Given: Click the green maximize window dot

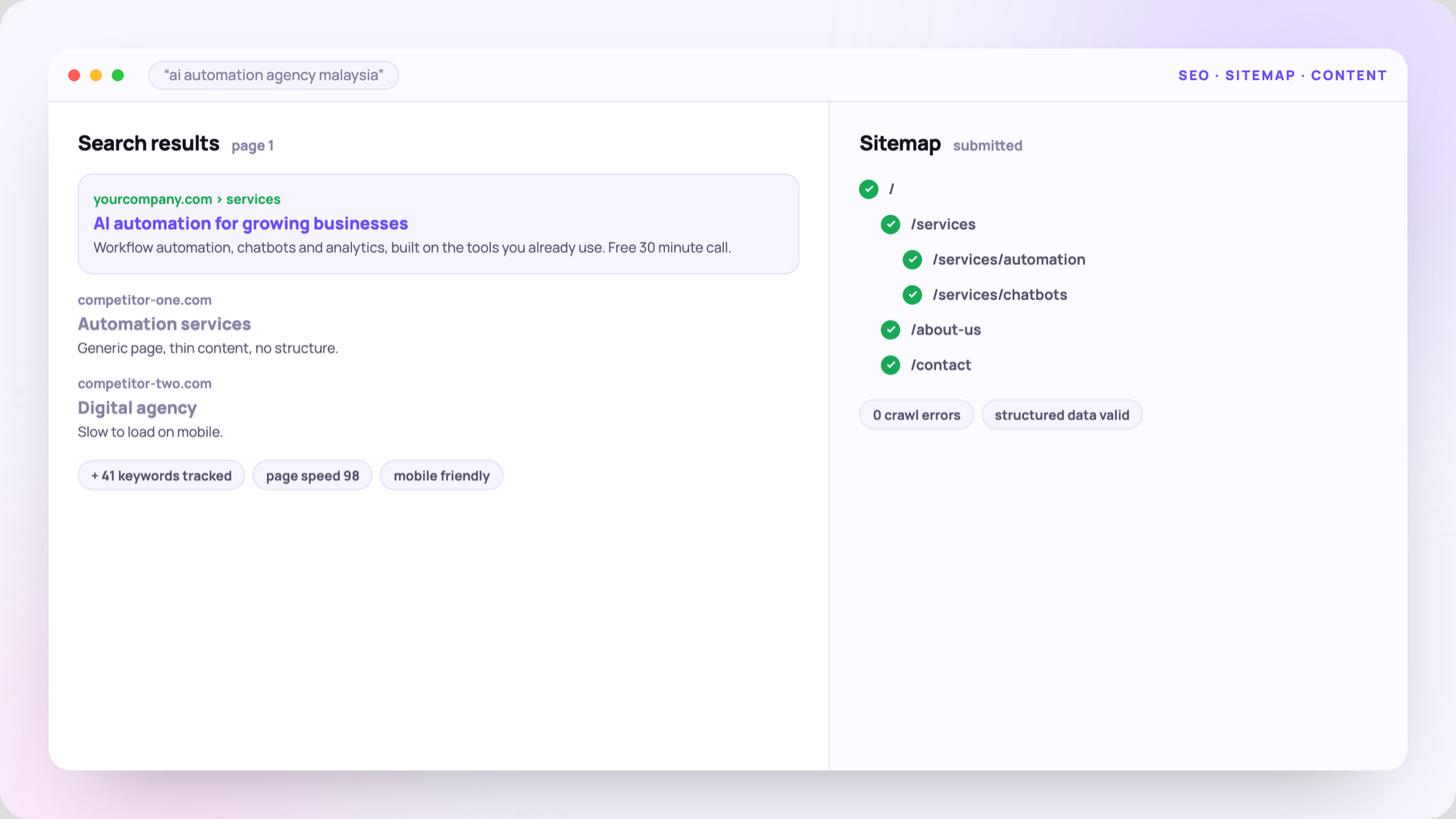Looking at the screenshot, I should pyautogui.click(x=118, y=75).
